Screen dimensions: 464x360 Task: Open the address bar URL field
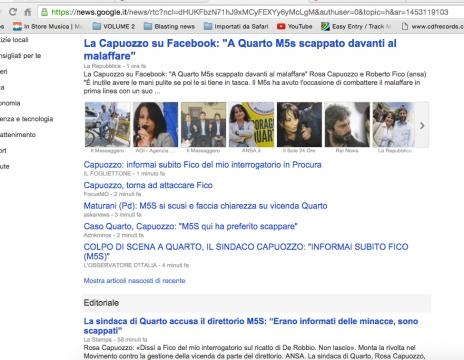coord(250,12)
